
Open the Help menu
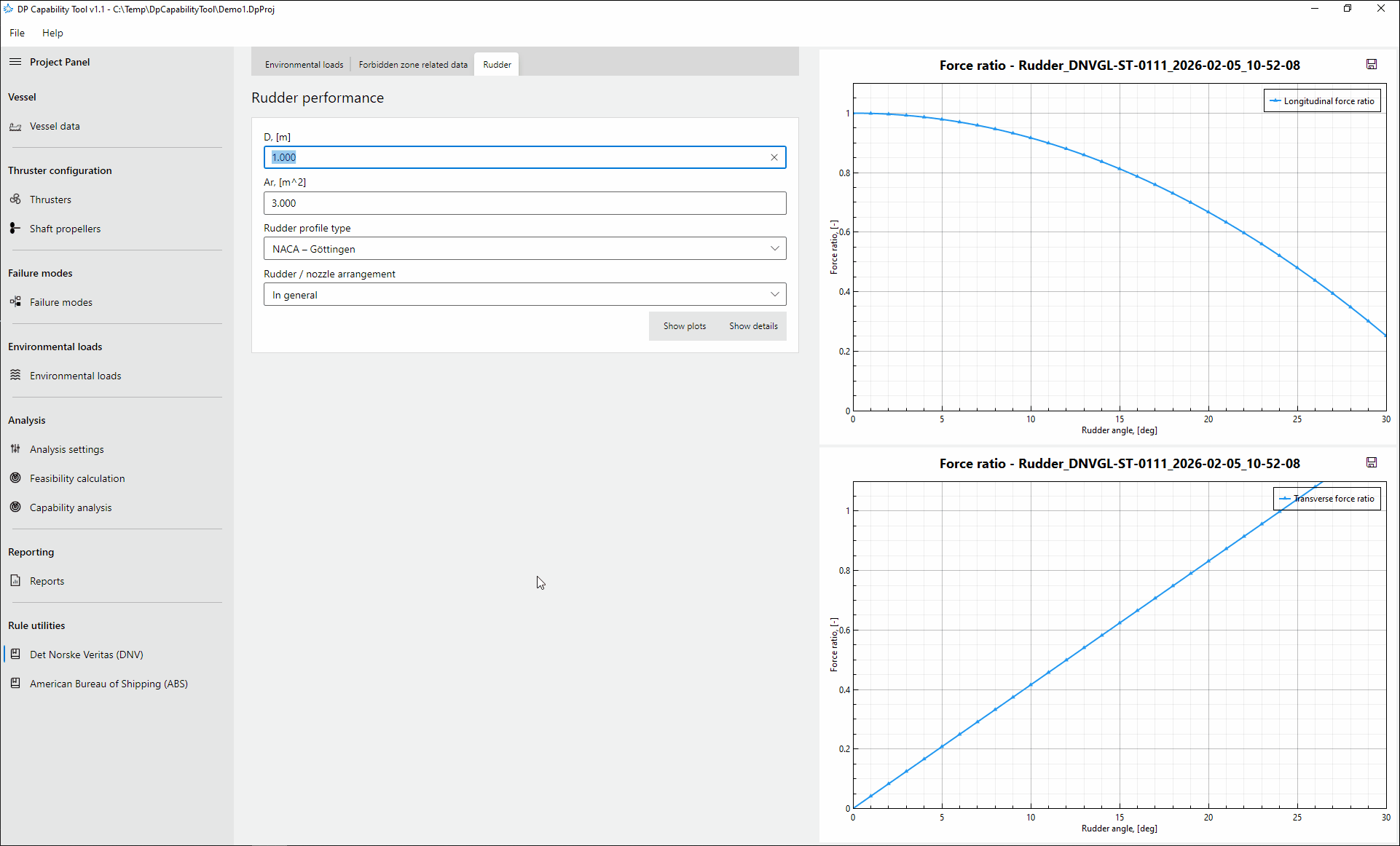coord(52,33)
